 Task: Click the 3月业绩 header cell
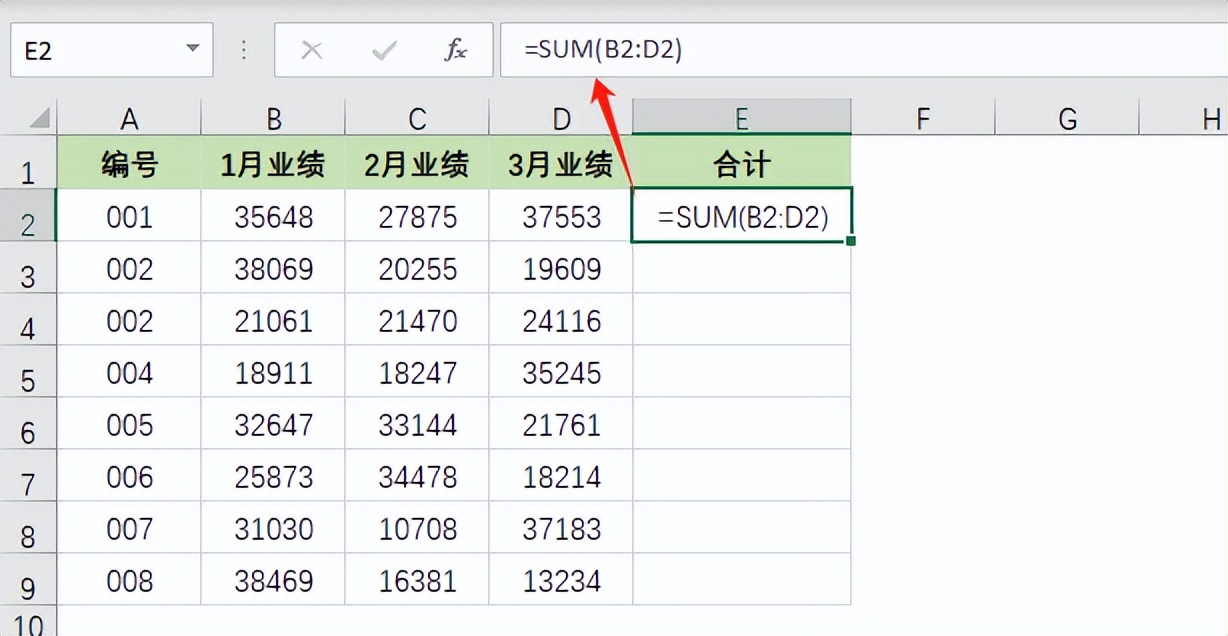pyautogui.click(x=561, y=164)
